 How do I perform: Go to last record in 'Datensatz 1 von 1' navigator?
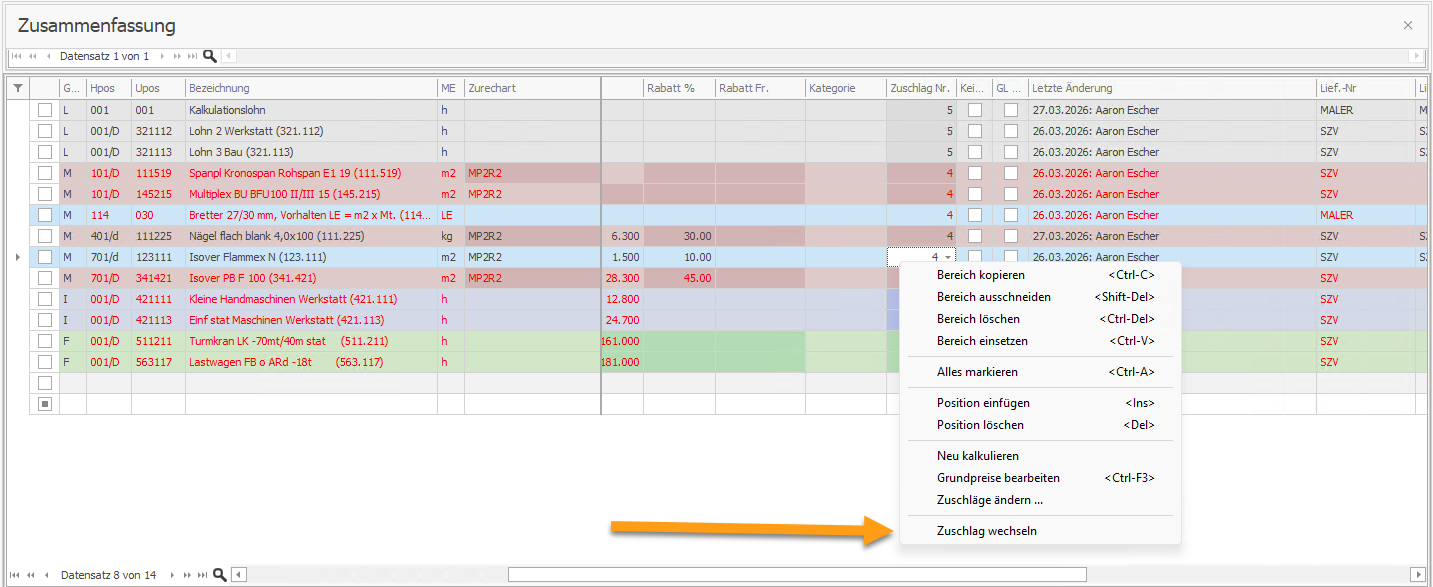(194, 56)
